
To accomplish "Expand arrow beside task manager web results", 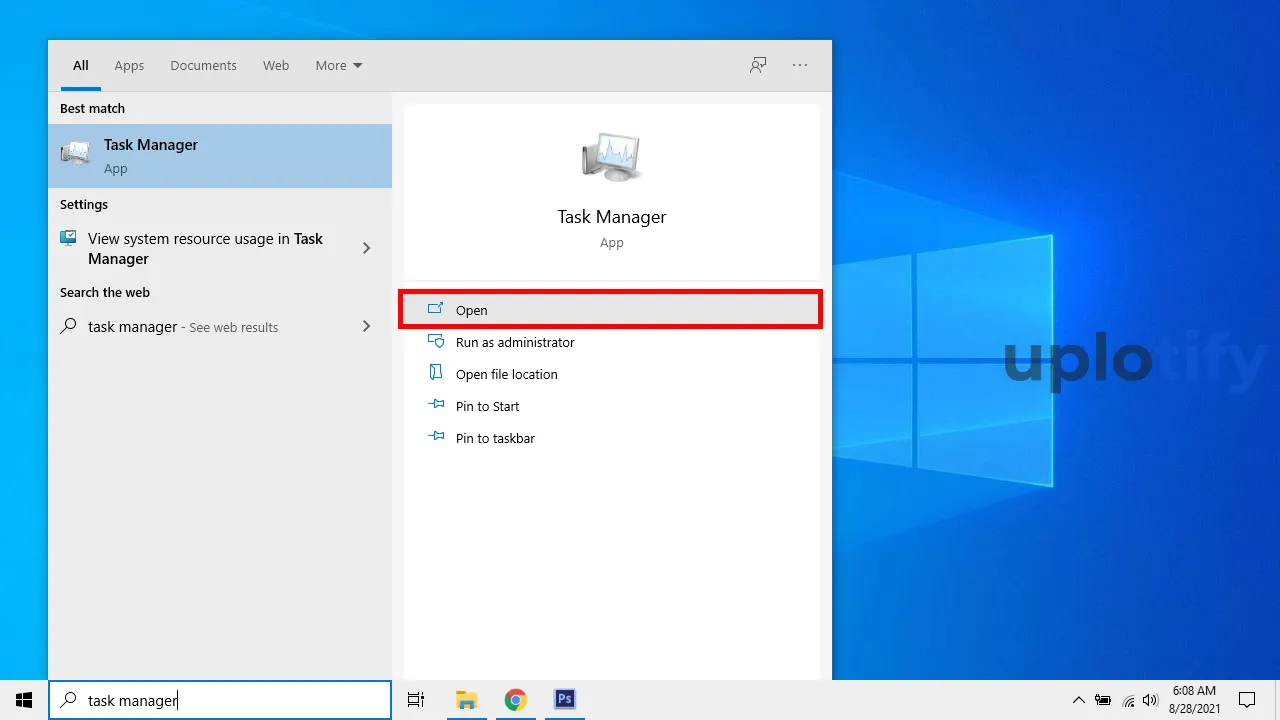I will click(366, 326).
